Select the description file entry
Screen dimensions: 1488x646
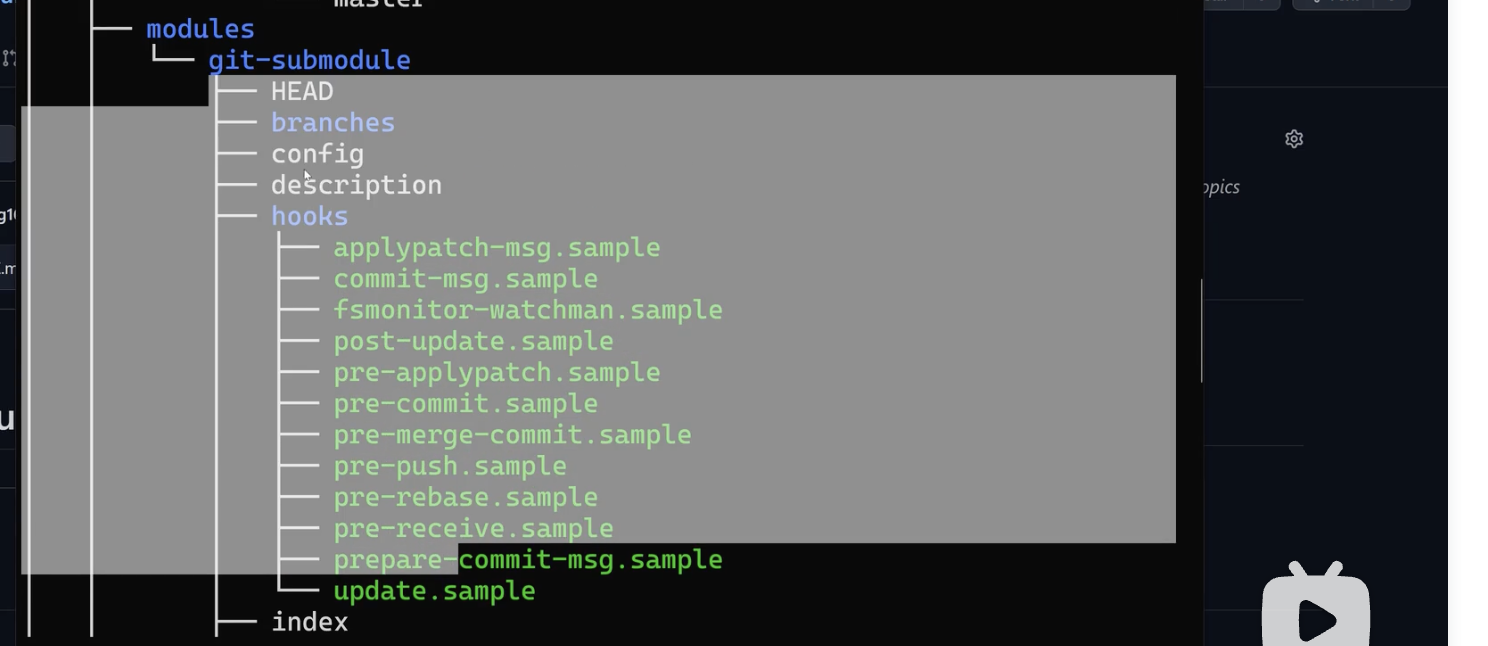click(356, 185)
